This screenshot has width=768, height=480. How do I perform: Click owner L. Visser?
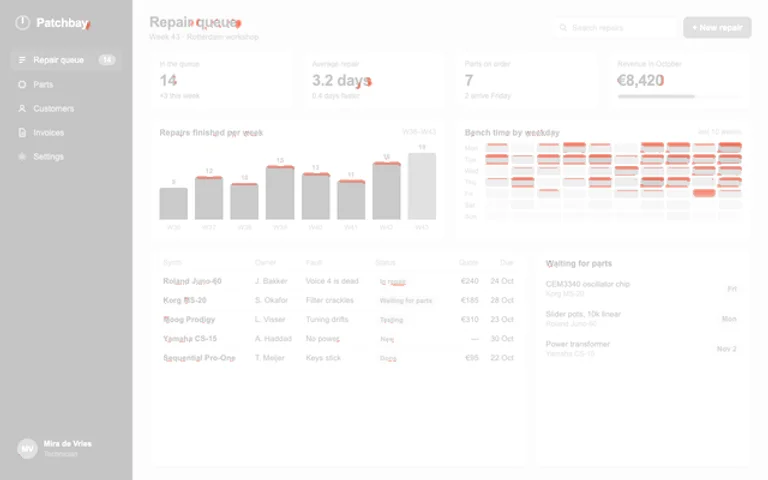point(270,319)
